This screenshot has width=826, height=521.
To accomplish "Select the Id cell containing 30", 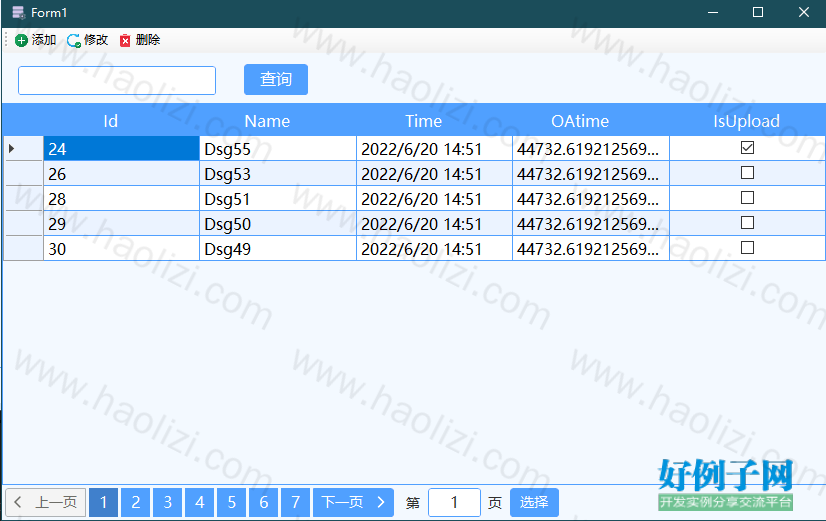I will click(x=121, y=248).
